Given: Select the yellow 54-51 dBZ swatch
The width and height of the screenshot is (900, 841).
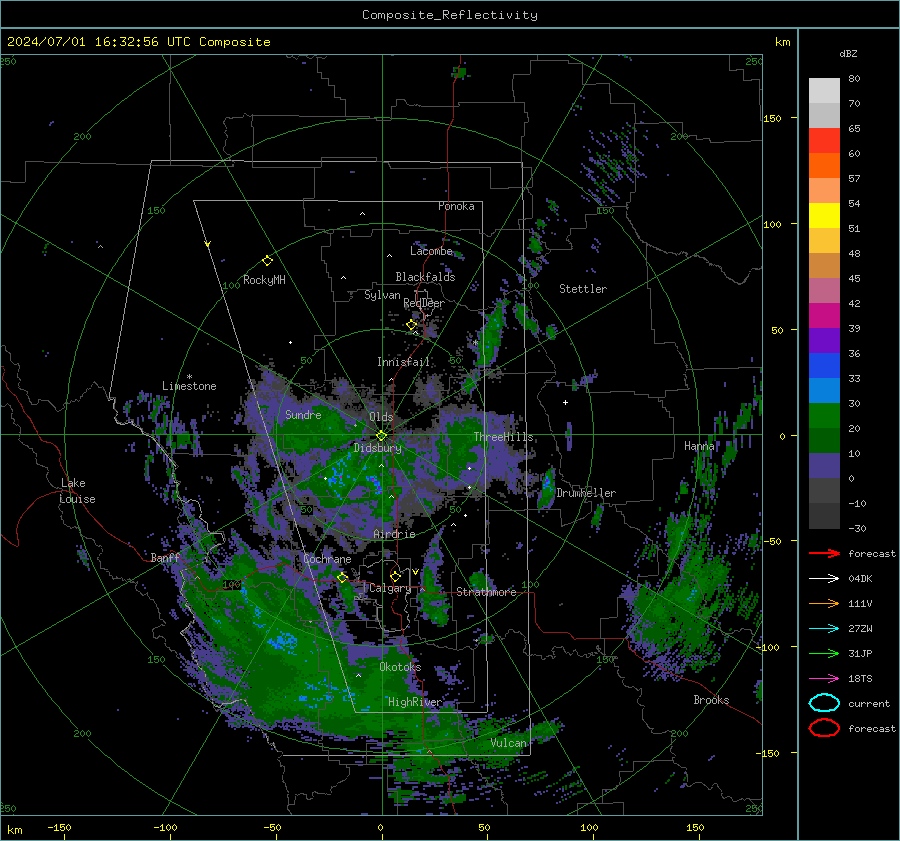Looking at the screenshot, I should tap(824, 215).
